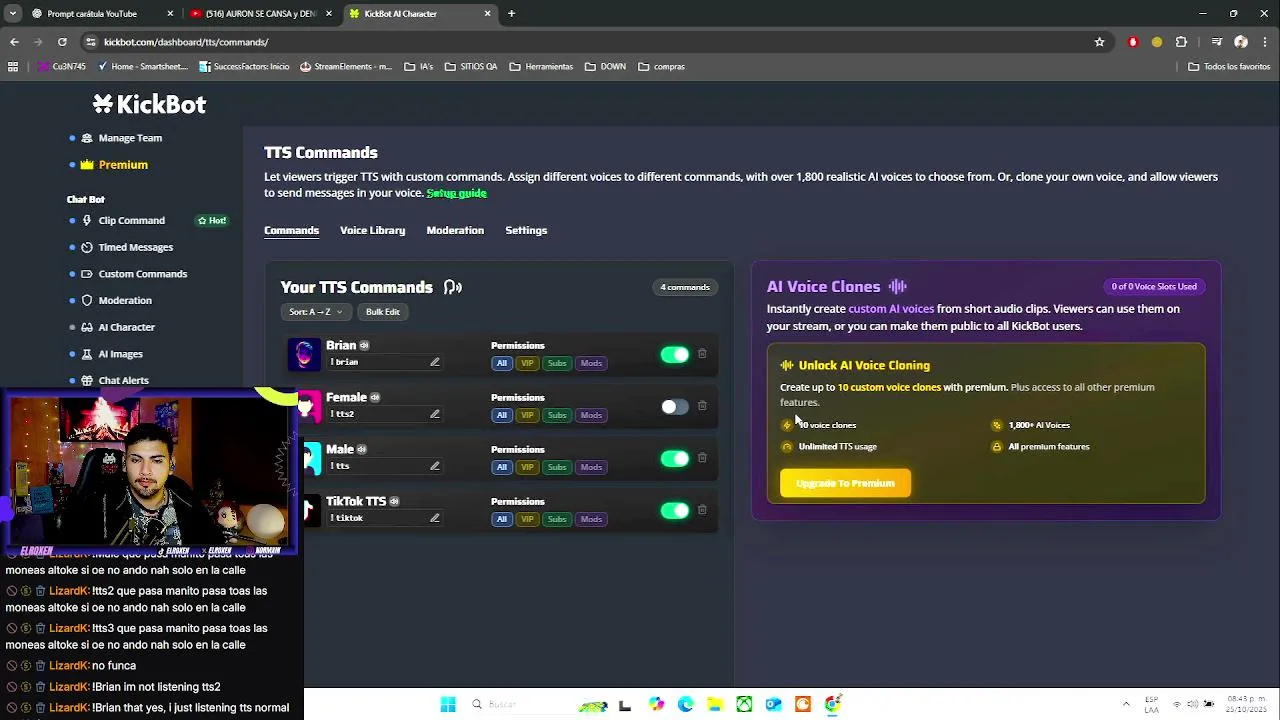The height and width of the screenshot is (720, 1280).
Task: Open the Chrome apps grid in bookmarks bar
Action: click(13, 66)
